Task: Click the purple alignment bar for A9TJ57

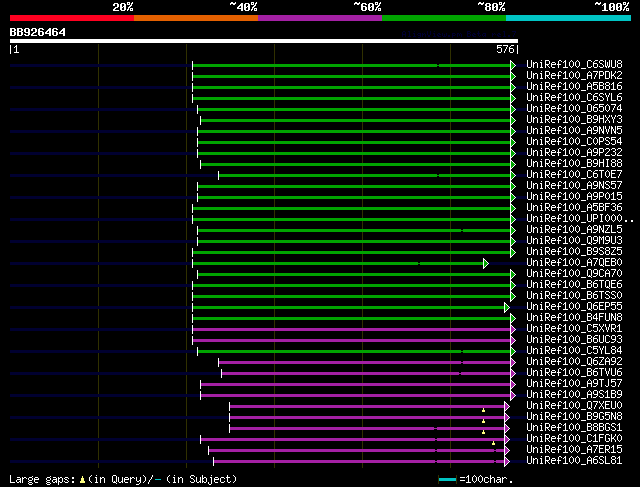Action: (x=356, y=385)
